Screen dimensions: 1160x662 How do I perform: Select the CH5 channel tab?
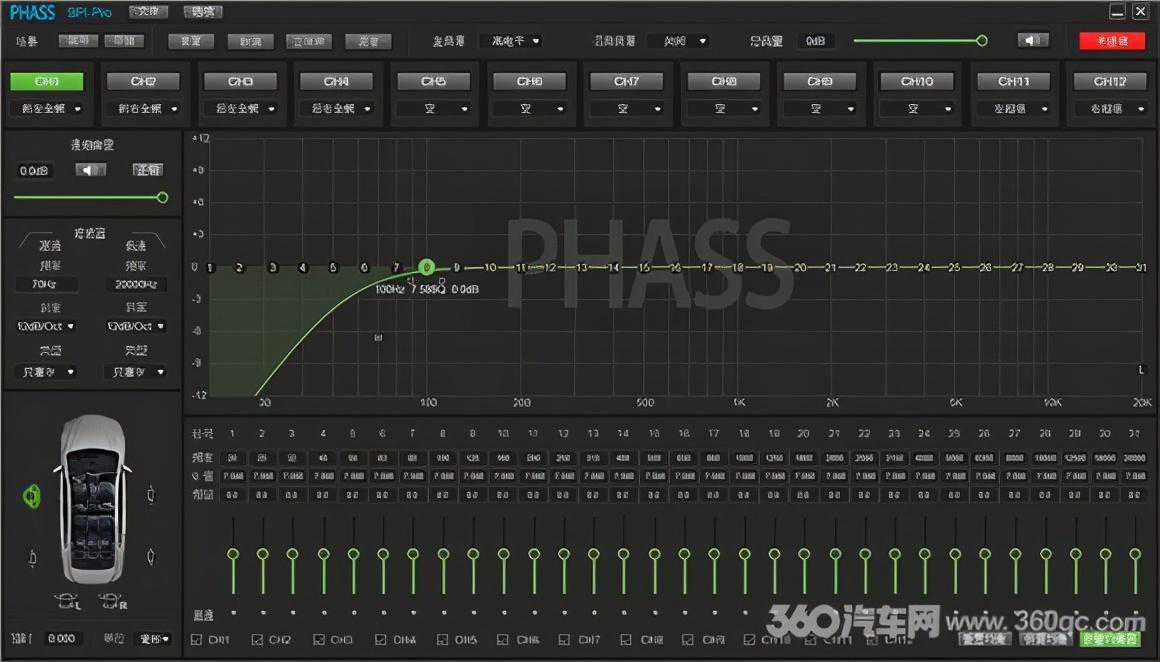pyautogui.click(x=433, y=81)
